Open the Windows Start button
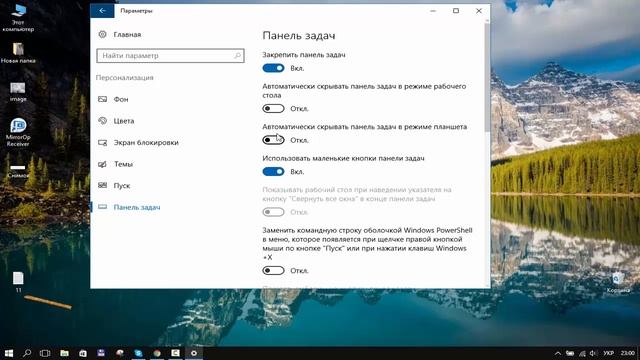 [9, 353]
